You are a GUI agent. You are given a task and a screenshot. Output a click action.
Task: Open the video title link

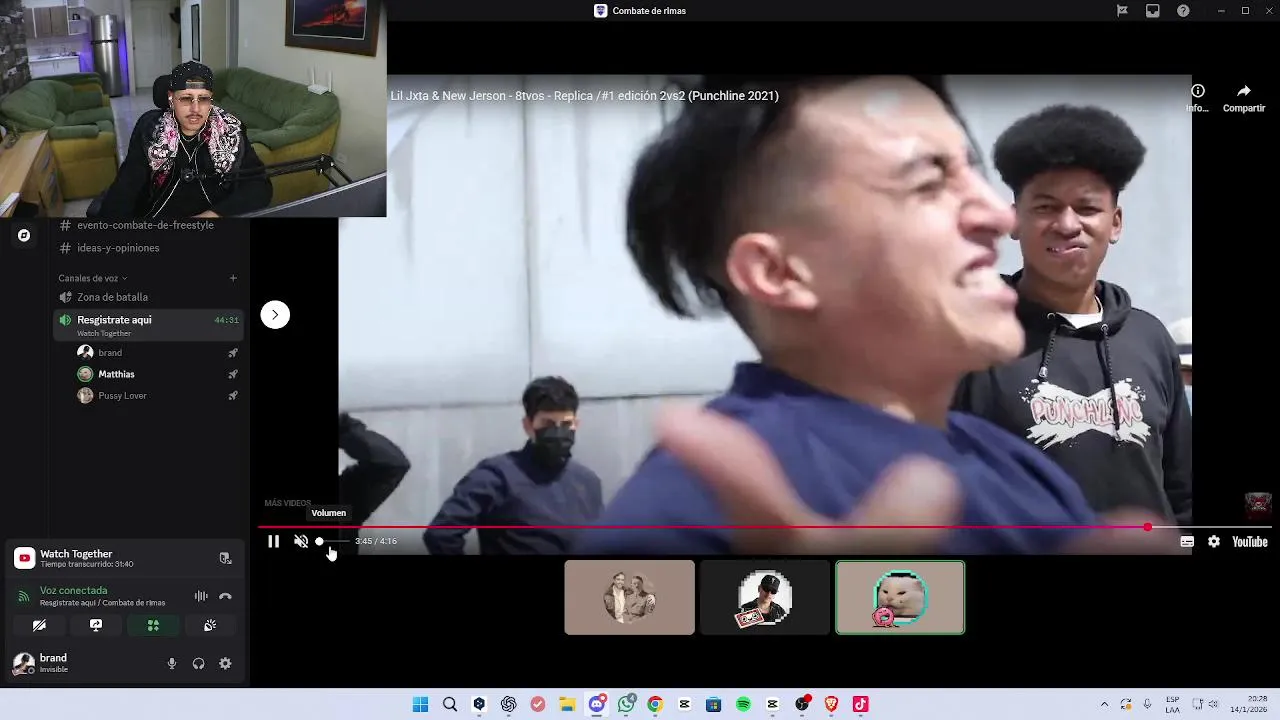(x=584, y=96)
